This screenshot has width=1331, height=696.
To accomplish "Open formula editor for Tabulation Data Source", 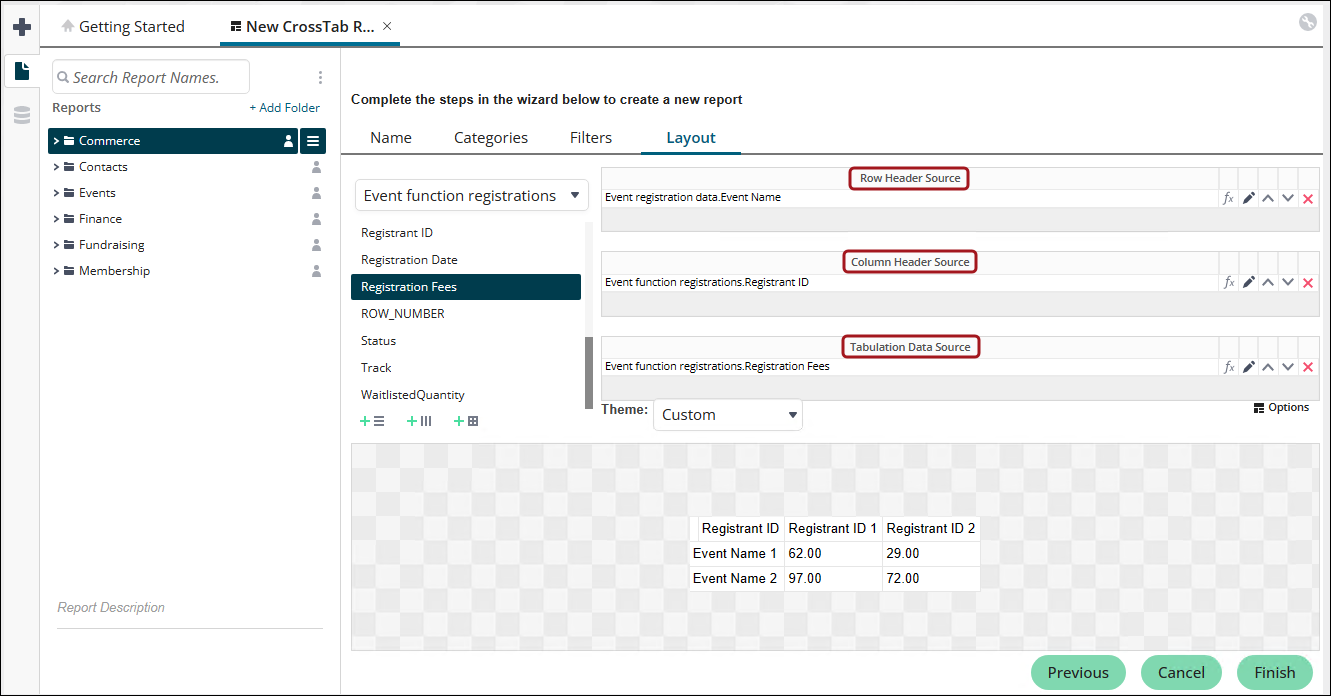I will pyautogui.click(x=1229, y=367).
